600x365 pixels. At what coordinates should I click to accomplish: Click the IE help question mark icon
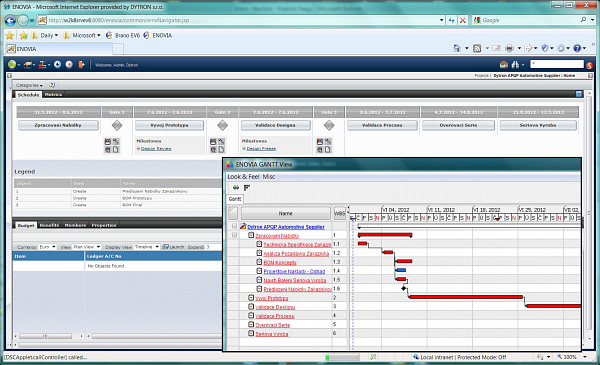(577, 48)
